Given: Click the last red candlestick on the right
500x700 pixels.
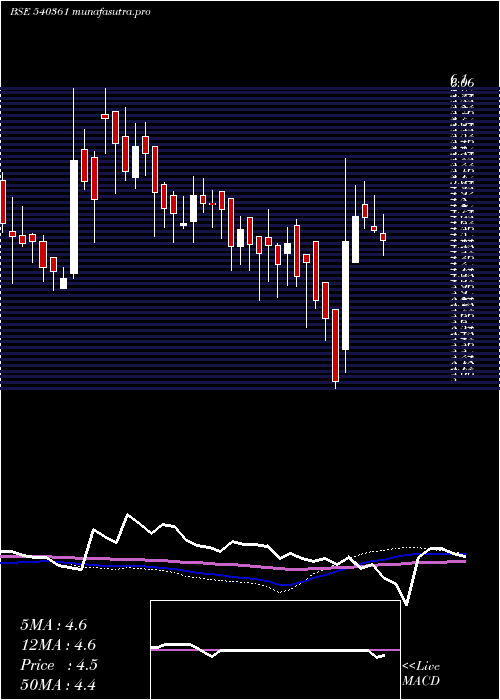Looking at the screenshot, I should click(x=383, y=237).
